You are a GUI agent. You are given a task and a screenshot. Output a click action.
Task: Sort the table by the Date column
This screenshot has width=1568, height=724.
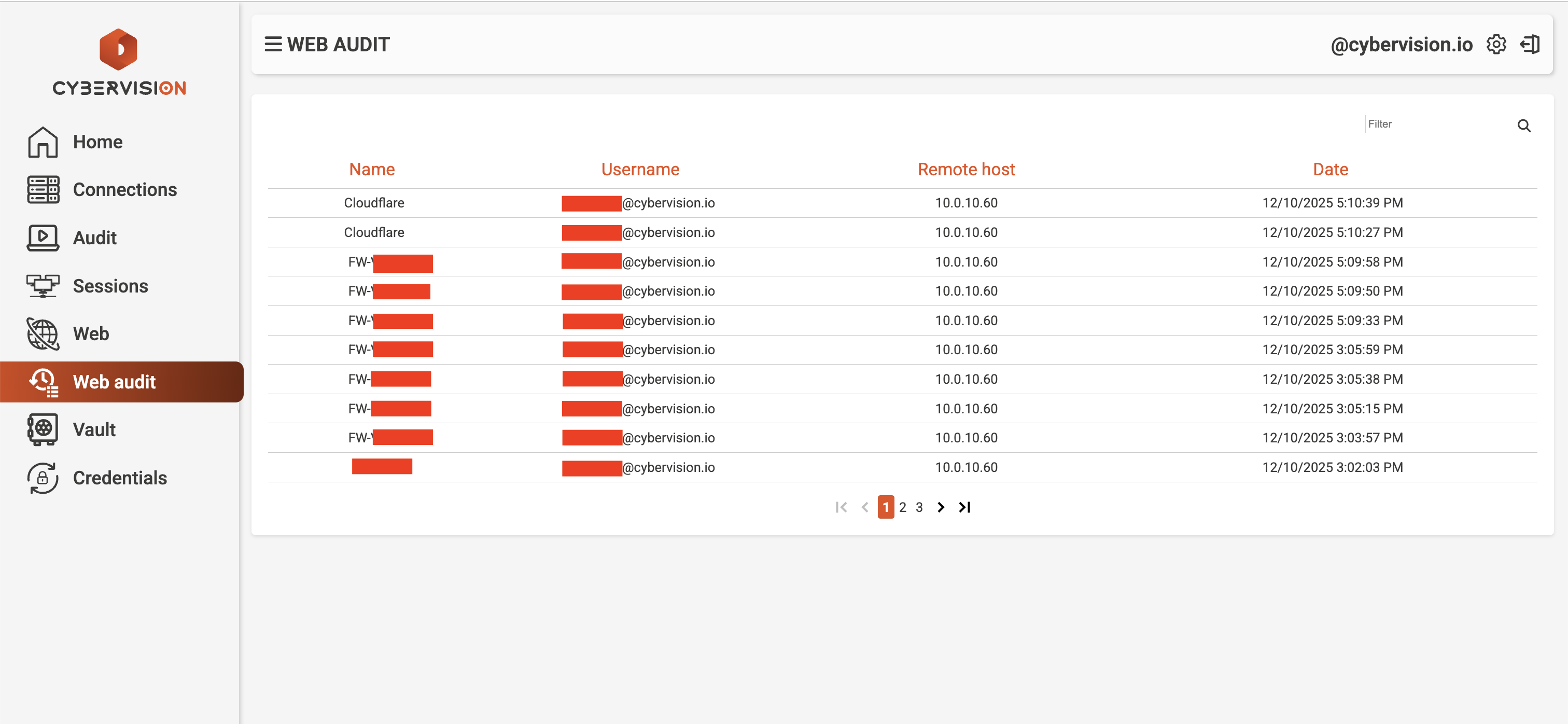point(1330,169)
